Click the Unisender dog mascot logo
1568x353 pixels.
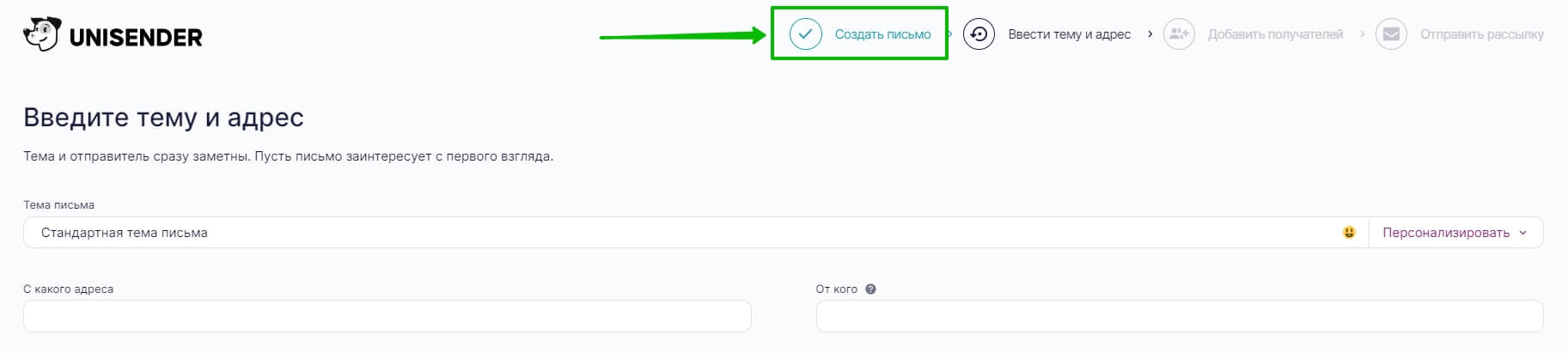(41, 35)
